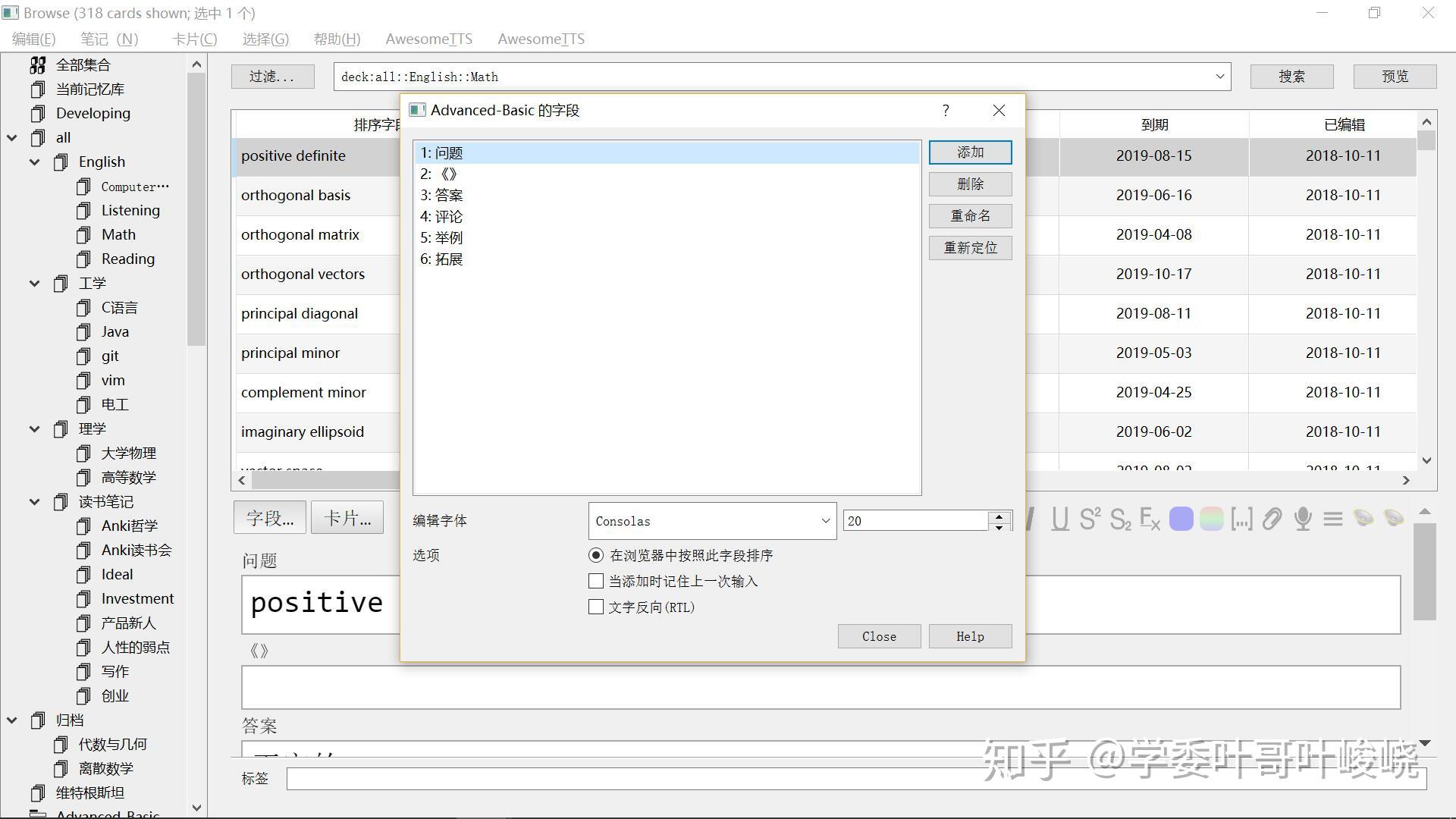Image resolution: width=1456 pixels, height=819 pixels.
Task: Select the Java deck
Action: click(x=115, y=332)
